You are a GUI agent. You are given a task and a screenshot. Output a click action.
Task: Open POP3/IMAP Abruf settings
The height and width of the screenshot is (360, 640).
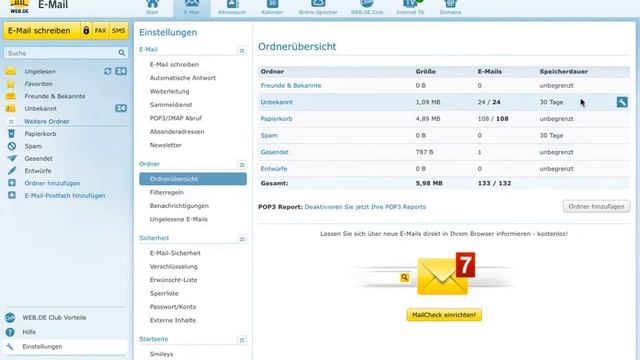click(x=176, y=118)
